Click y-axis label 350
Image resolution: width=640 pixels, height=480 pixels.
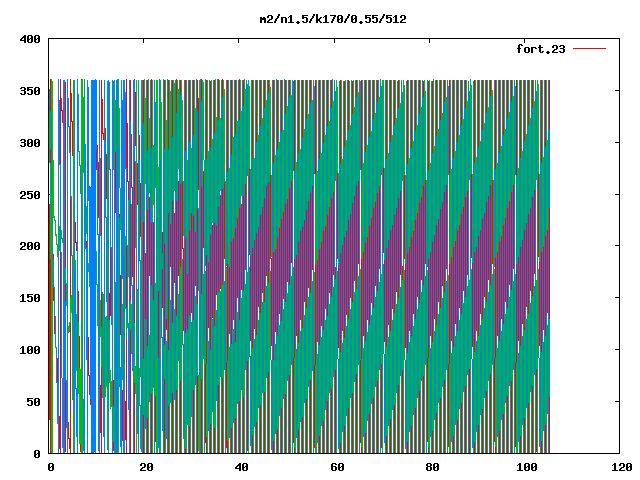(x=30, y=91)
